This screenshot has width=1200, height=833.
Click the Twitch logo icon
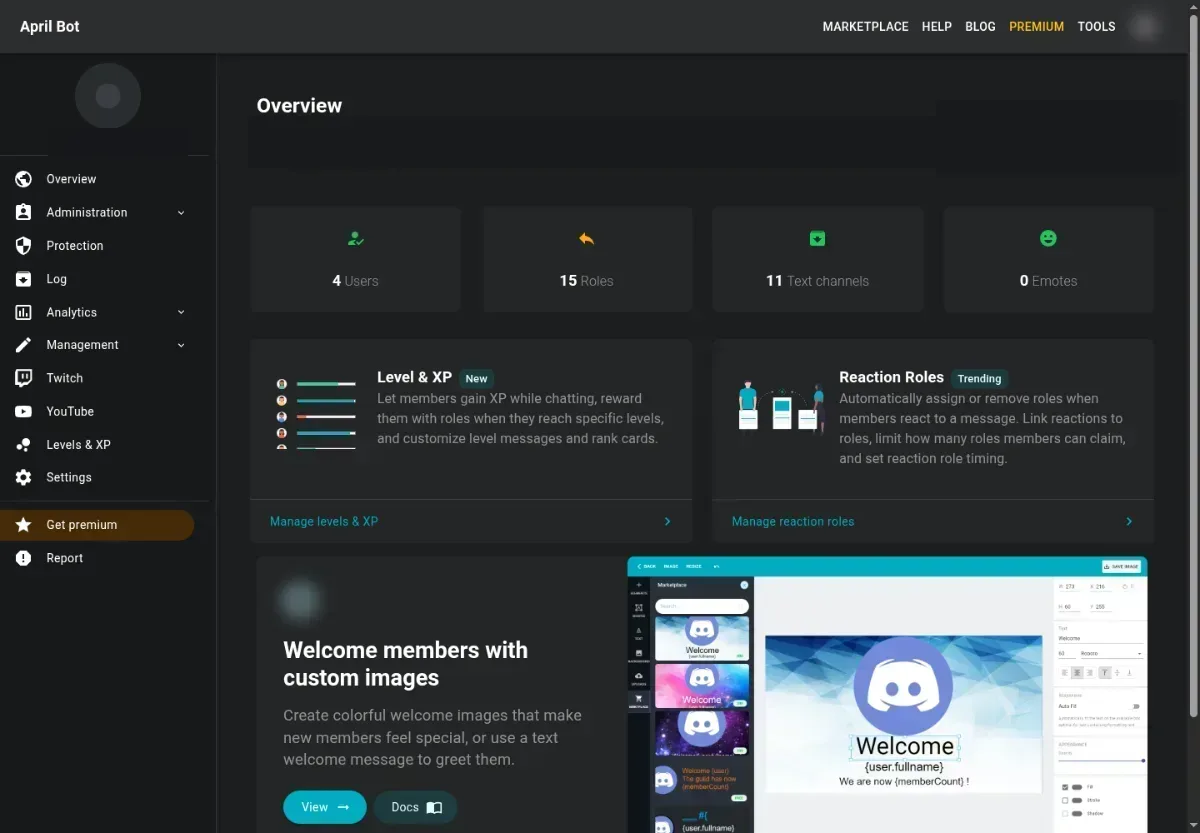pos(24,378)
